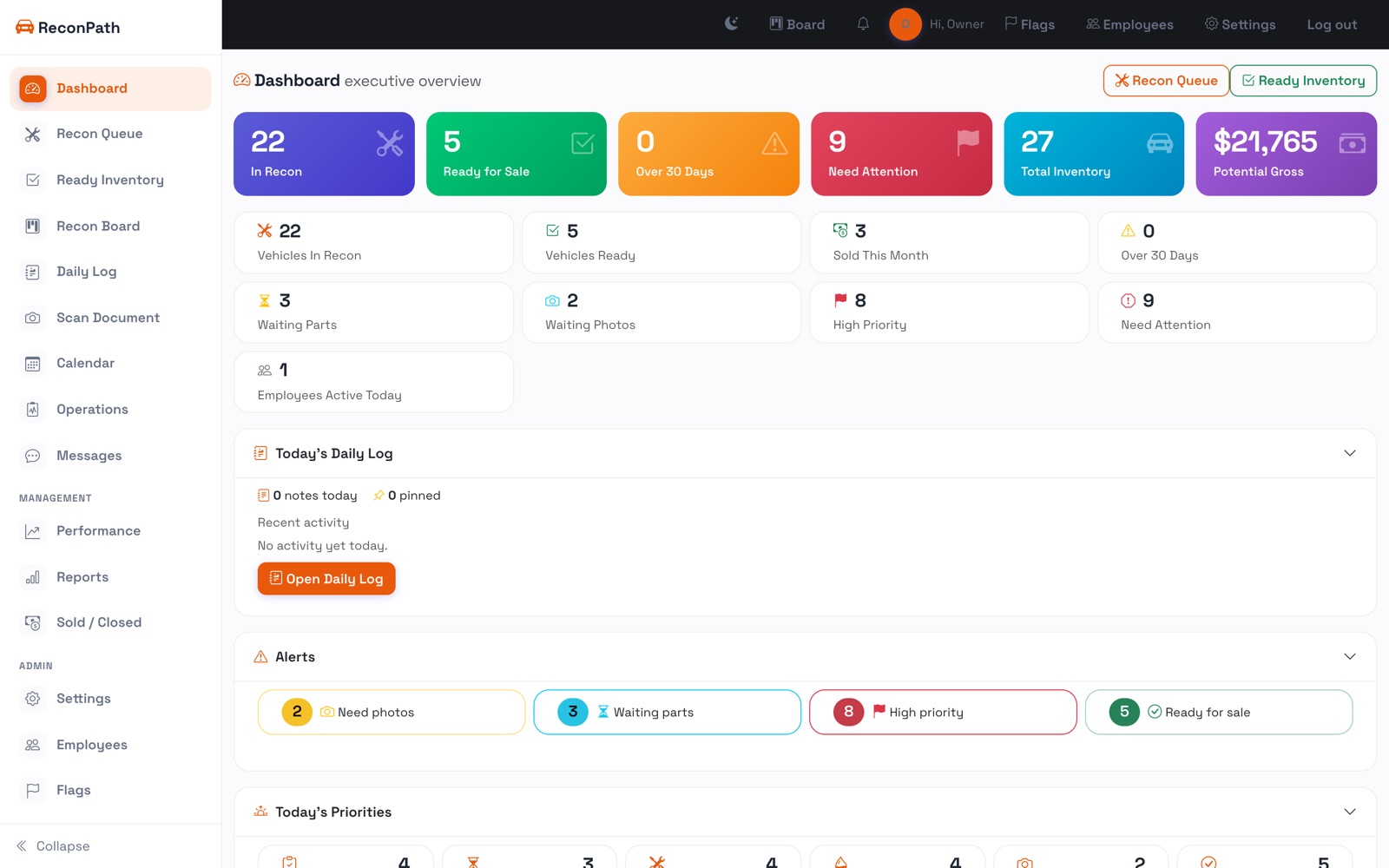
Task: Click the 'Hi, Owner' greeting
Action: (957, 24)
